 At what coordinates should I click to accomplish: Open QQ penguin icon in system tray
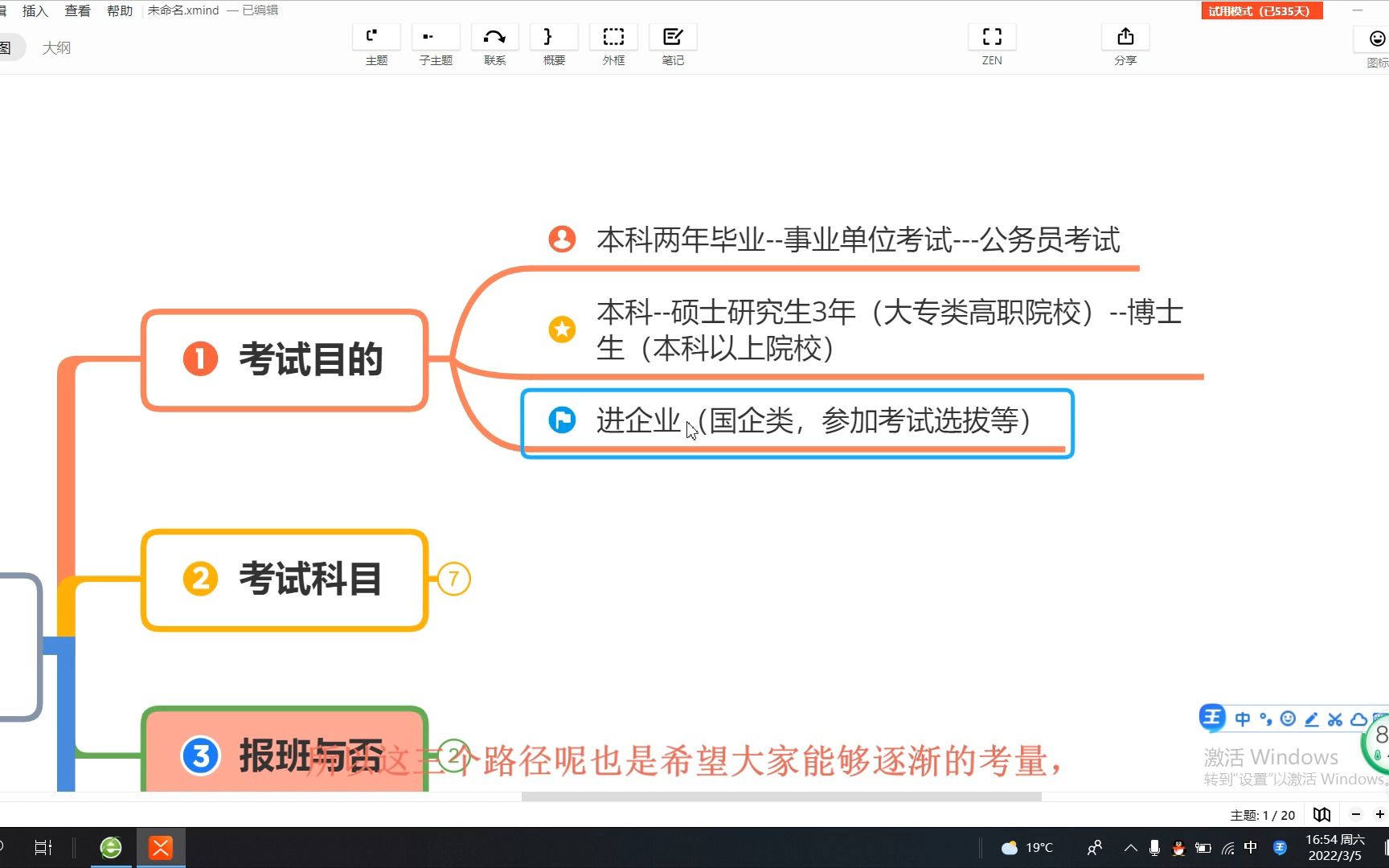[x=1178, y=847]
